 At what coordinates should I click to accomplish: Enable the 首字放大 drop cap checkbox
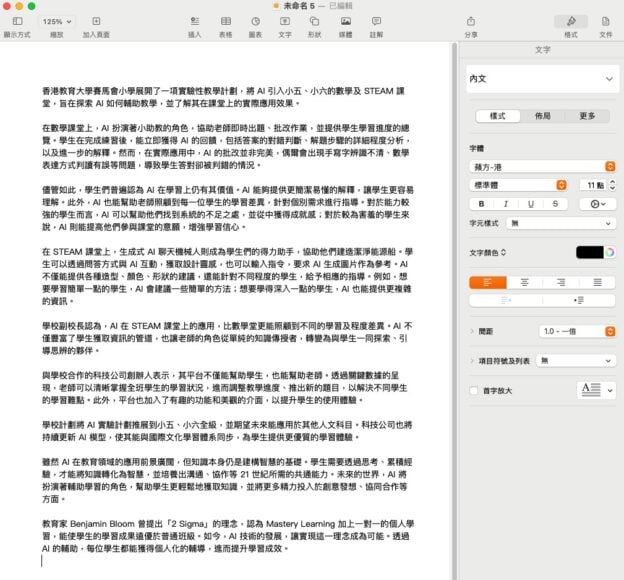(x=474, y=391)
